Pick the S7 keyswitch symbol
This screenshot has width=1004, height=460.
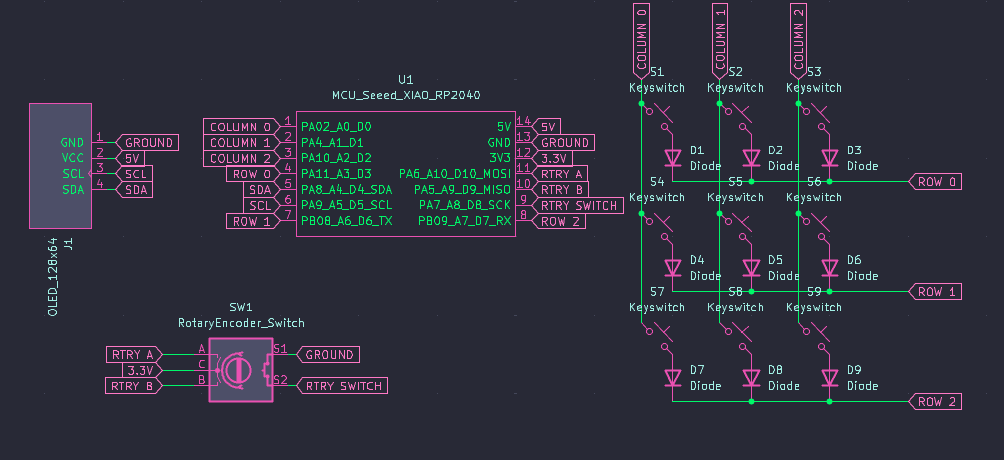coord(660,338)
